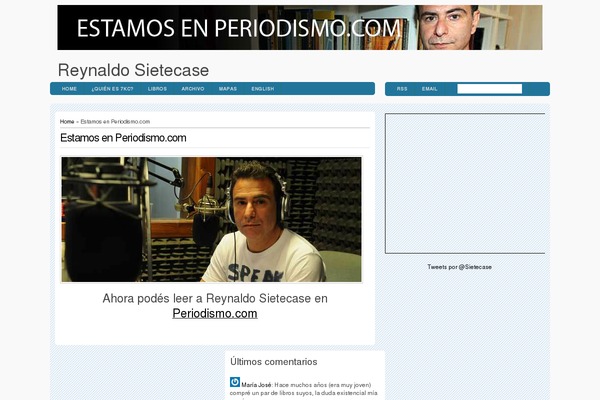Open the LIBROS menu item
600x400 pixels.
coord(157,89)
